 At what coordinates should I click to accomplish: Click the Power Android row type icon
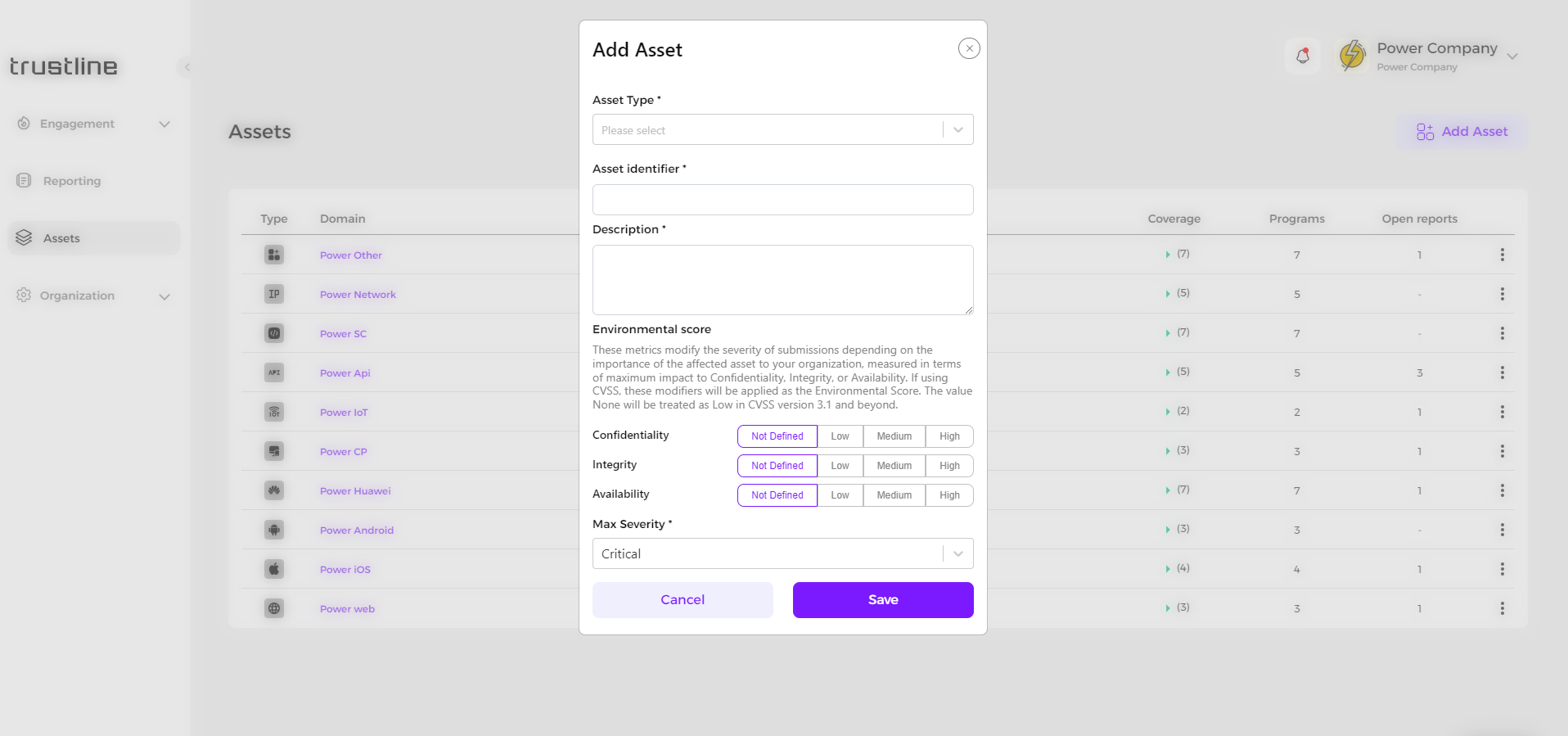(274, 530)
